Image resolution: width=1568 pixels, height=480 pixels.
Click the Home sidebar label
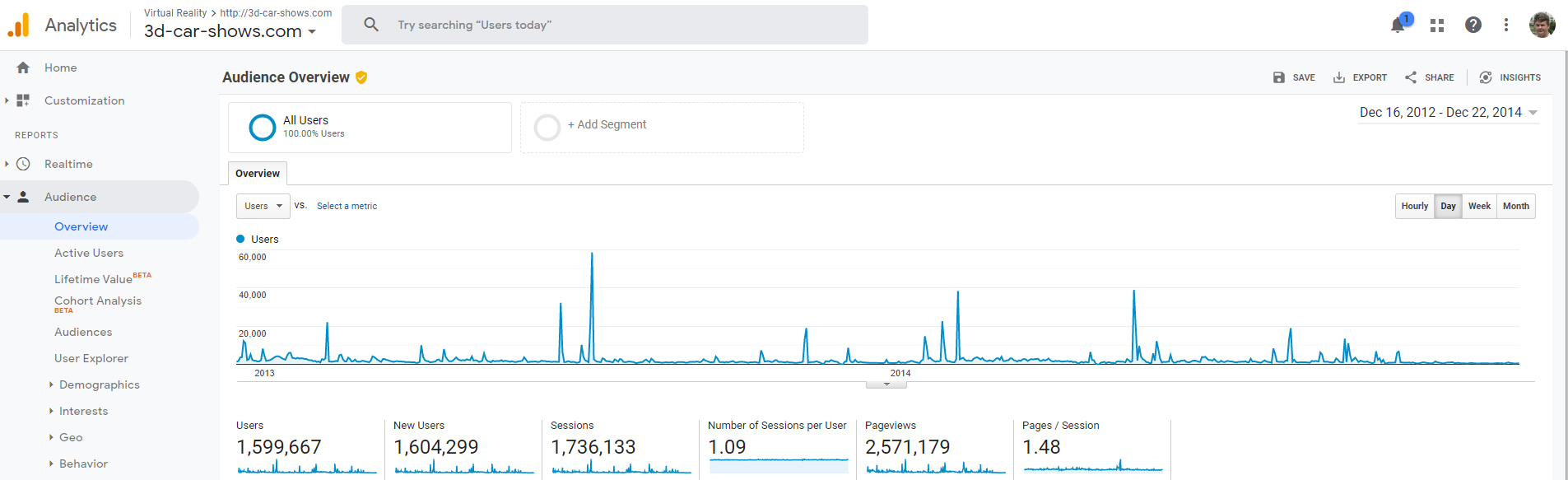coord(61,68)
